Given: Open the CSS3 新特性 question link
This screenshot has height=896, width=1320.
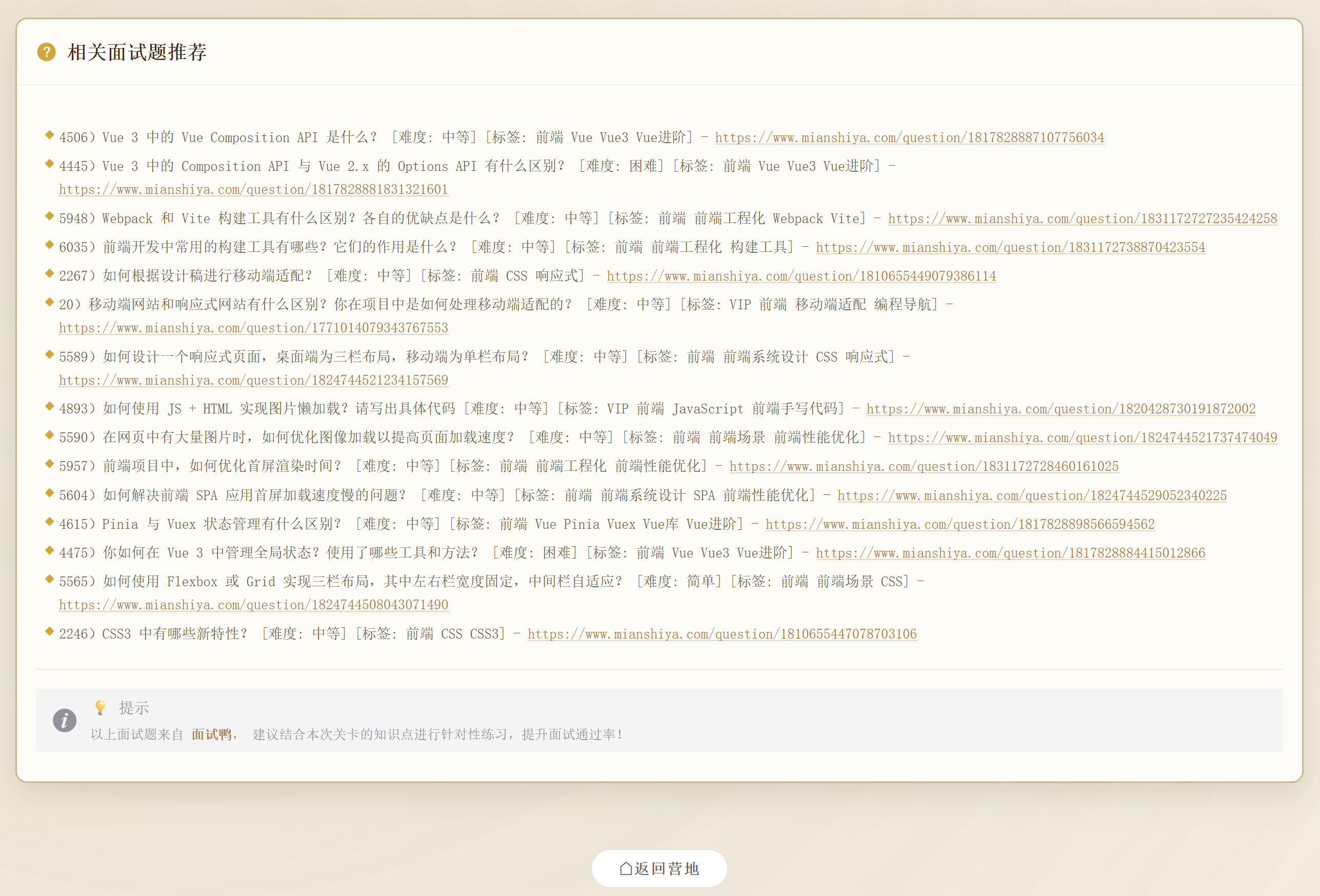Looking at the screenshot, I should [722, 634].
